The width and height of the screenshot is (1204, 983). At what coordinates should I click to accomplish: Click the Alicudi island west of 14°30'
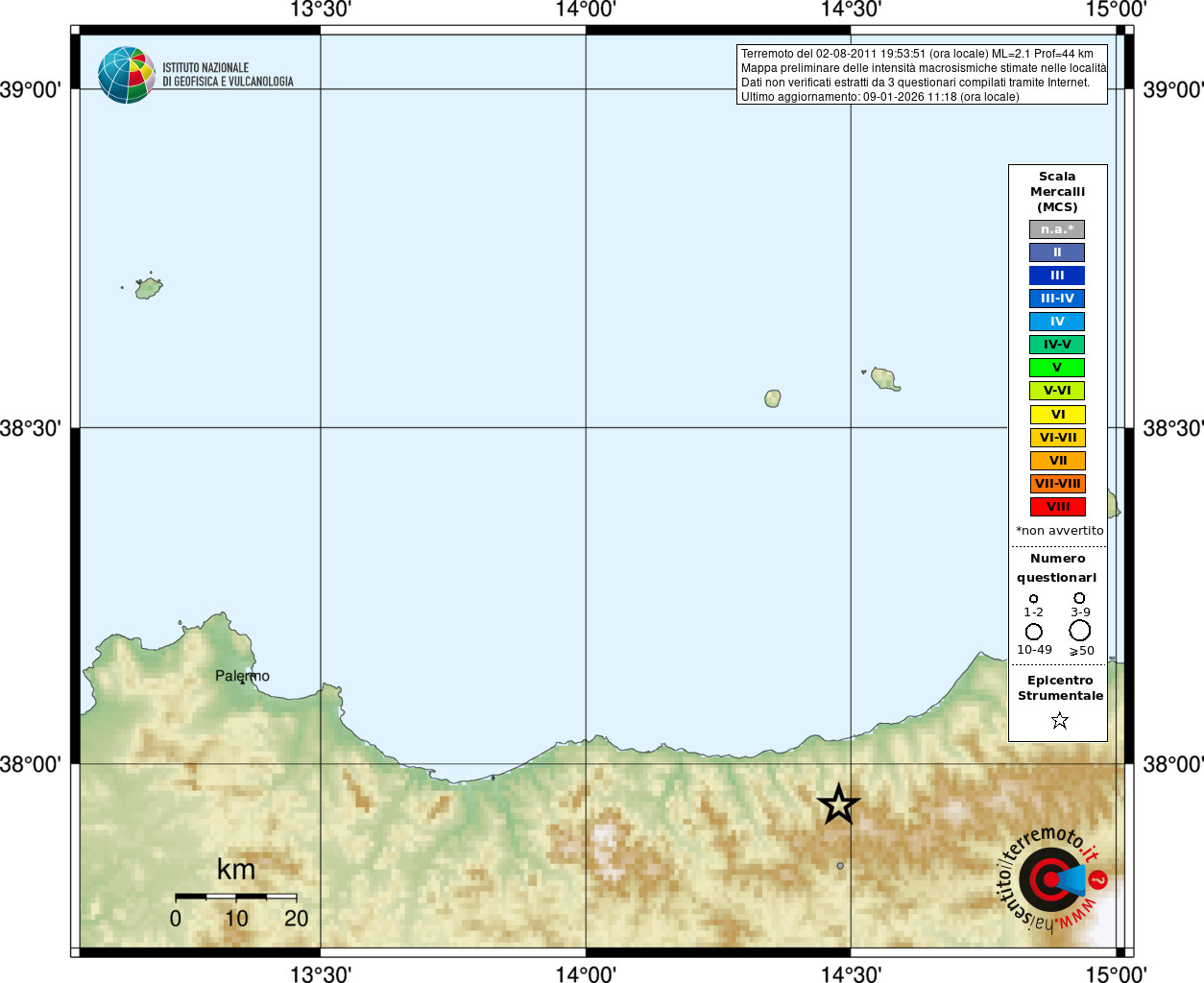coord(773,398)
